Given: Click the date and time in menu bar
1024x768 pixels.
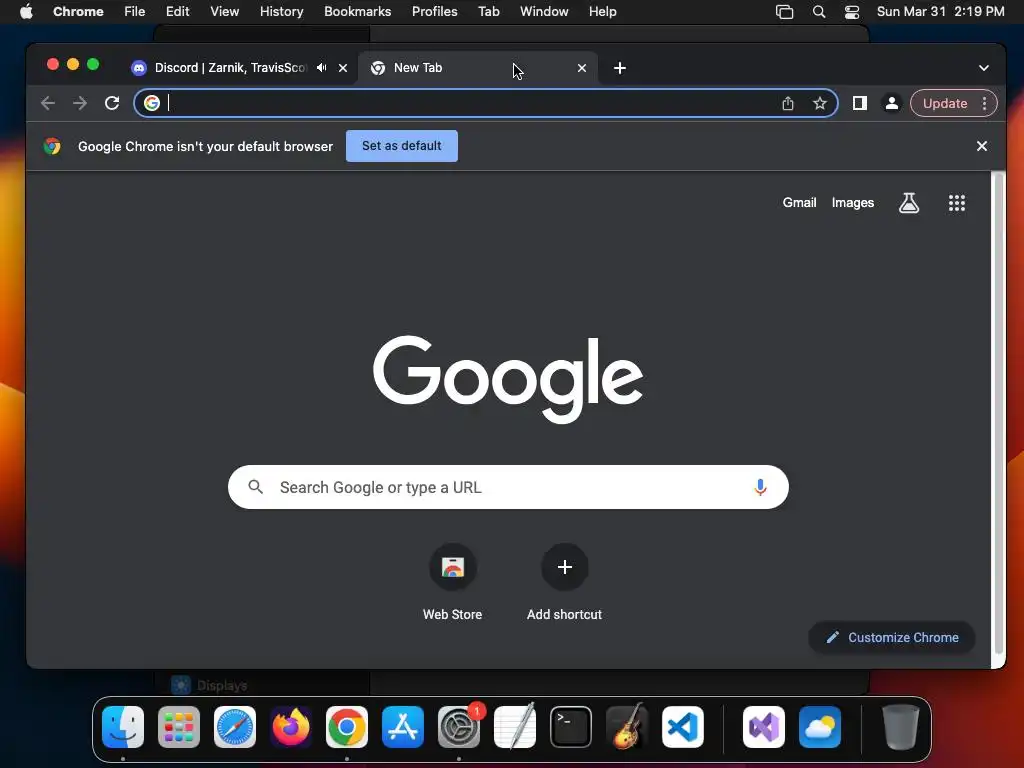Looking at the screenshot, I should 940,12.
